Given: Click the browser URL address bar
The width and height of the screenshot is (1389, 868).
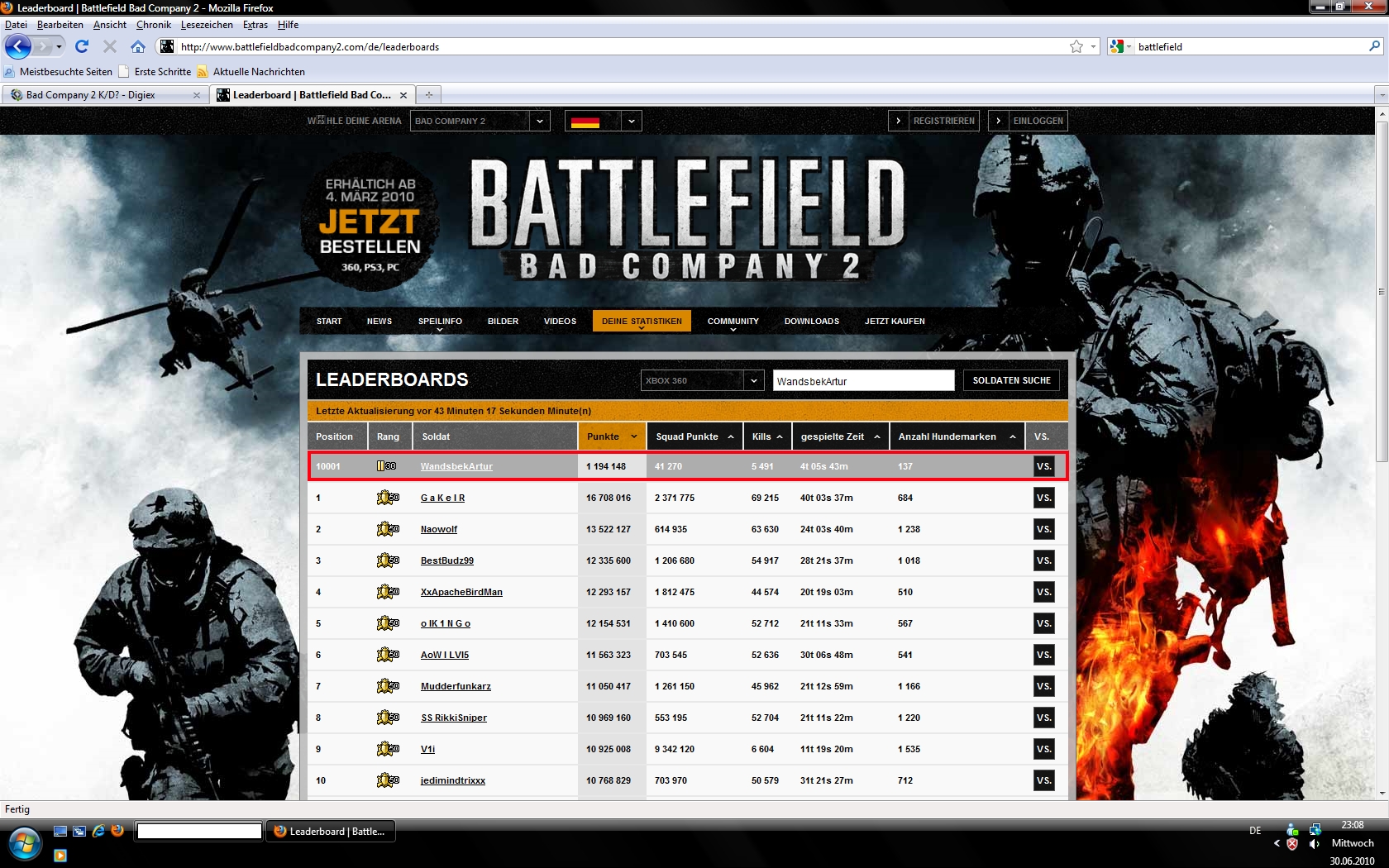Looking at the screenshot, I should [x=620, y=46].
